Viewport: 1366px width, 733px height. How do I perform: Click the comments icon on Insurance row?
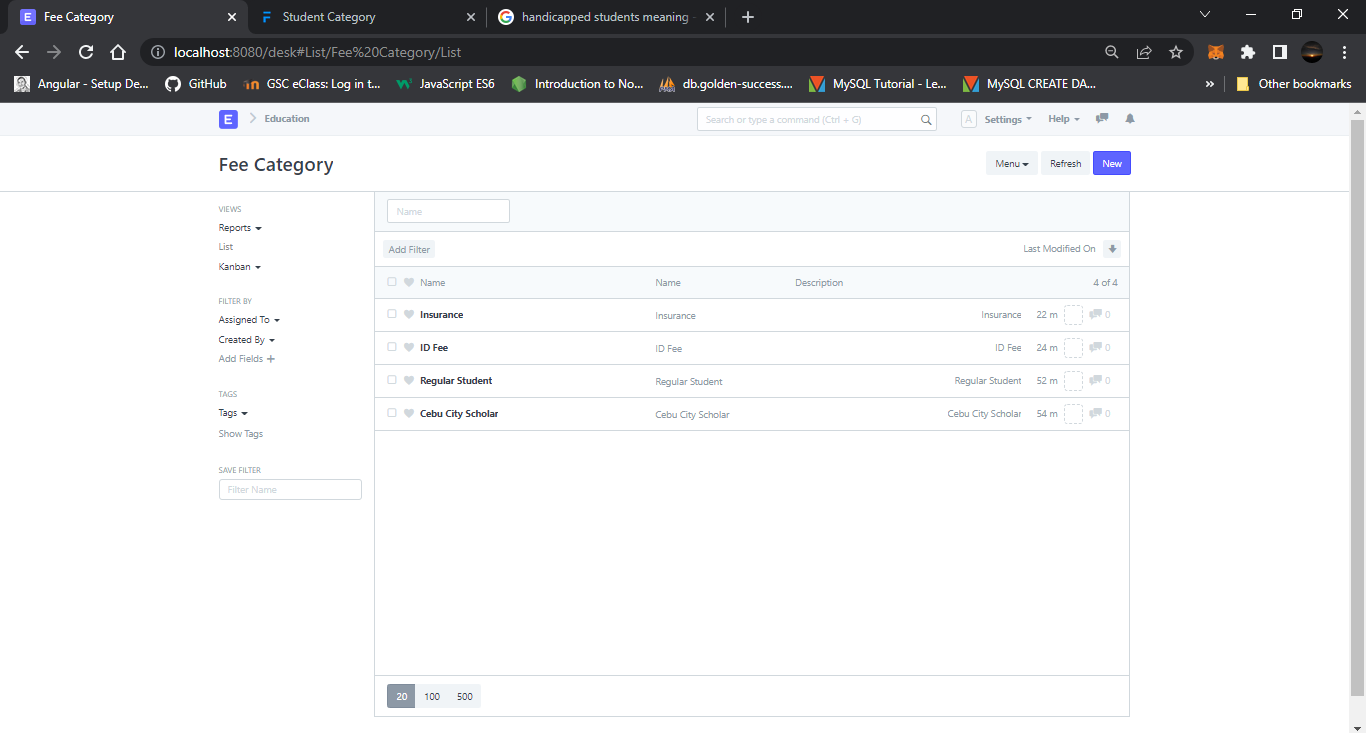1095,315
